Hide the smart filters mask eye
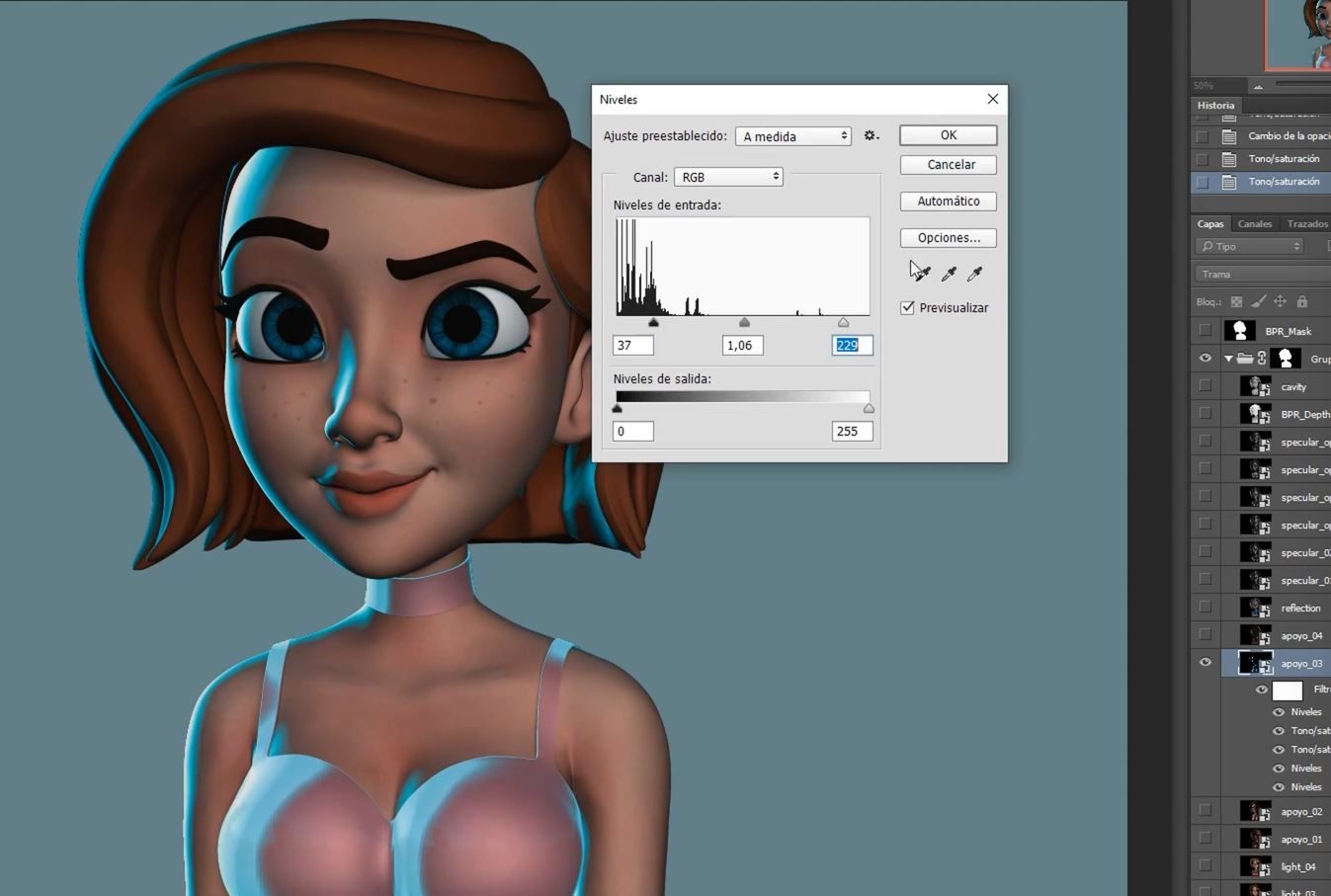Viewport: 1331px width, 896px height. click(1262, 691)
